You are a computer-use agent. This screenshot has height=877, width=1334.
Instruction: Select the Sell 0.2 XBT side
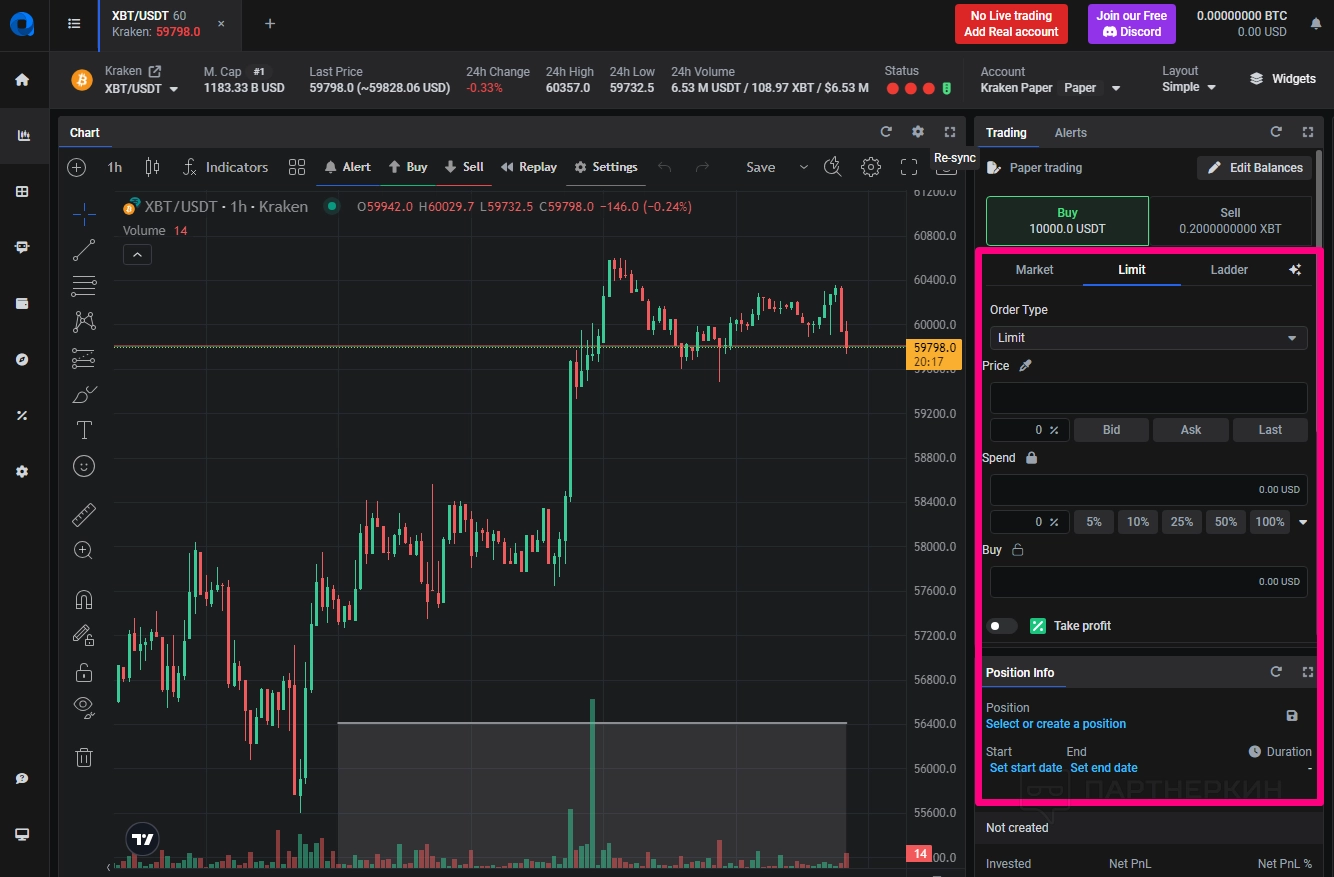tap(1230, 221)
